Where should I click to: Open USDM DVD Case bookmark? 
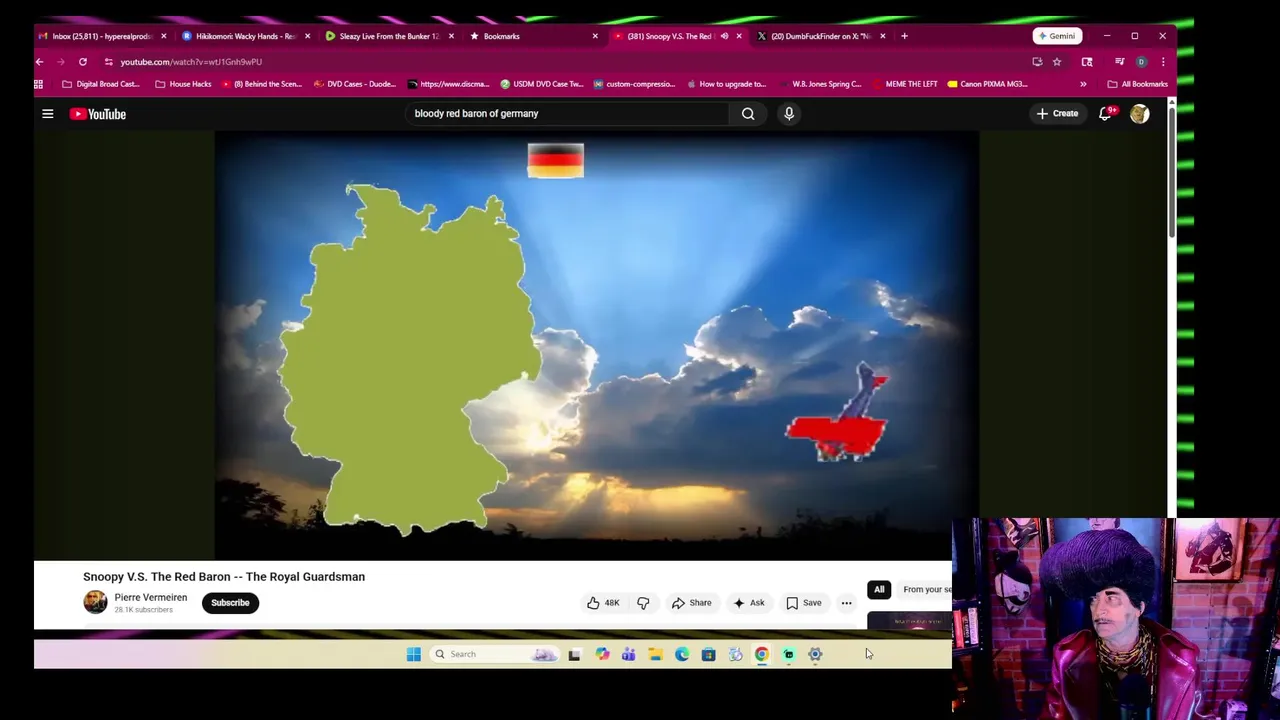click(541, 84)
